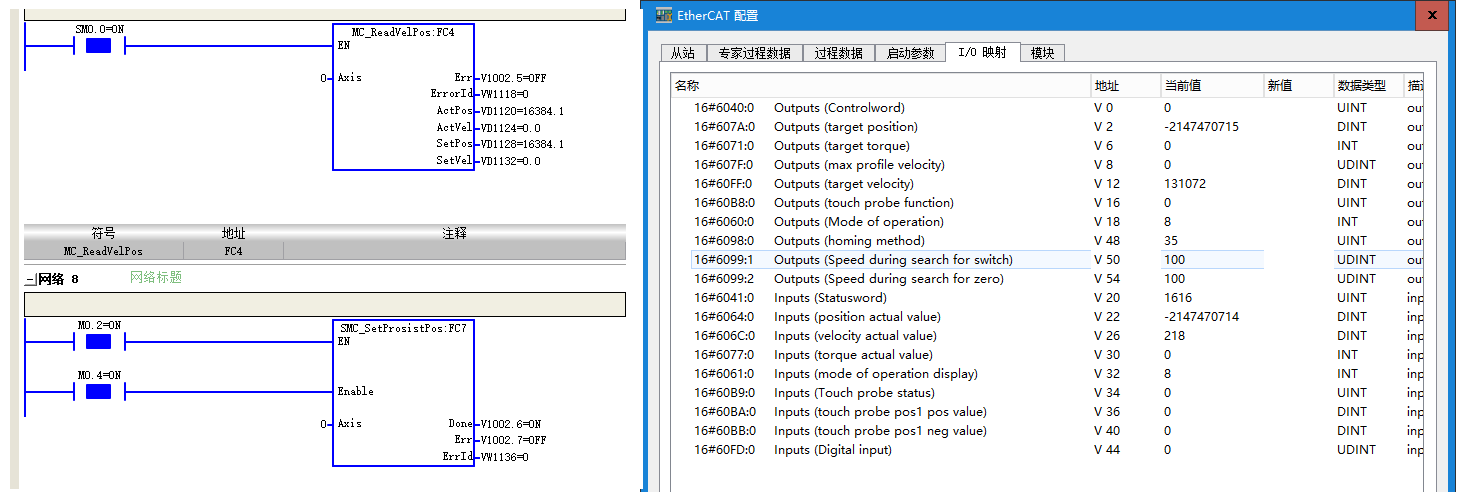Image resolution: width=1461 pixels, height=492 pixels.
Task: Click current value 218 for velocity actual
Action: [x=1175, y=336]
